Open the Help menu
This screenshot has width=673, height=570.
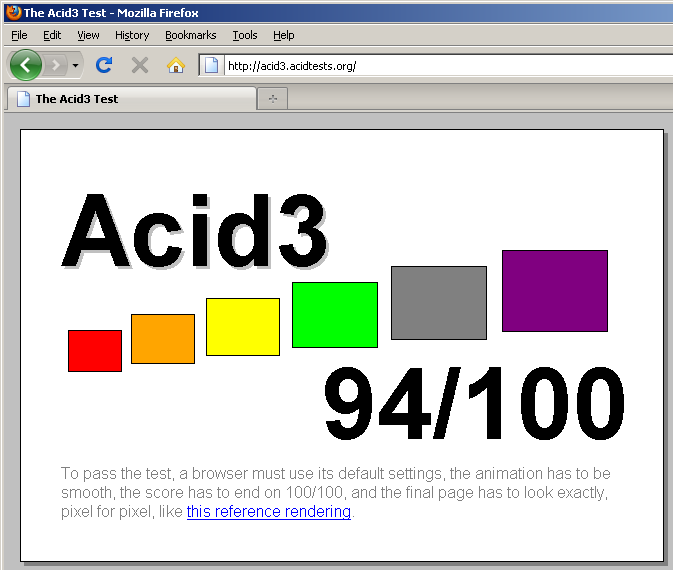point(284,35)
